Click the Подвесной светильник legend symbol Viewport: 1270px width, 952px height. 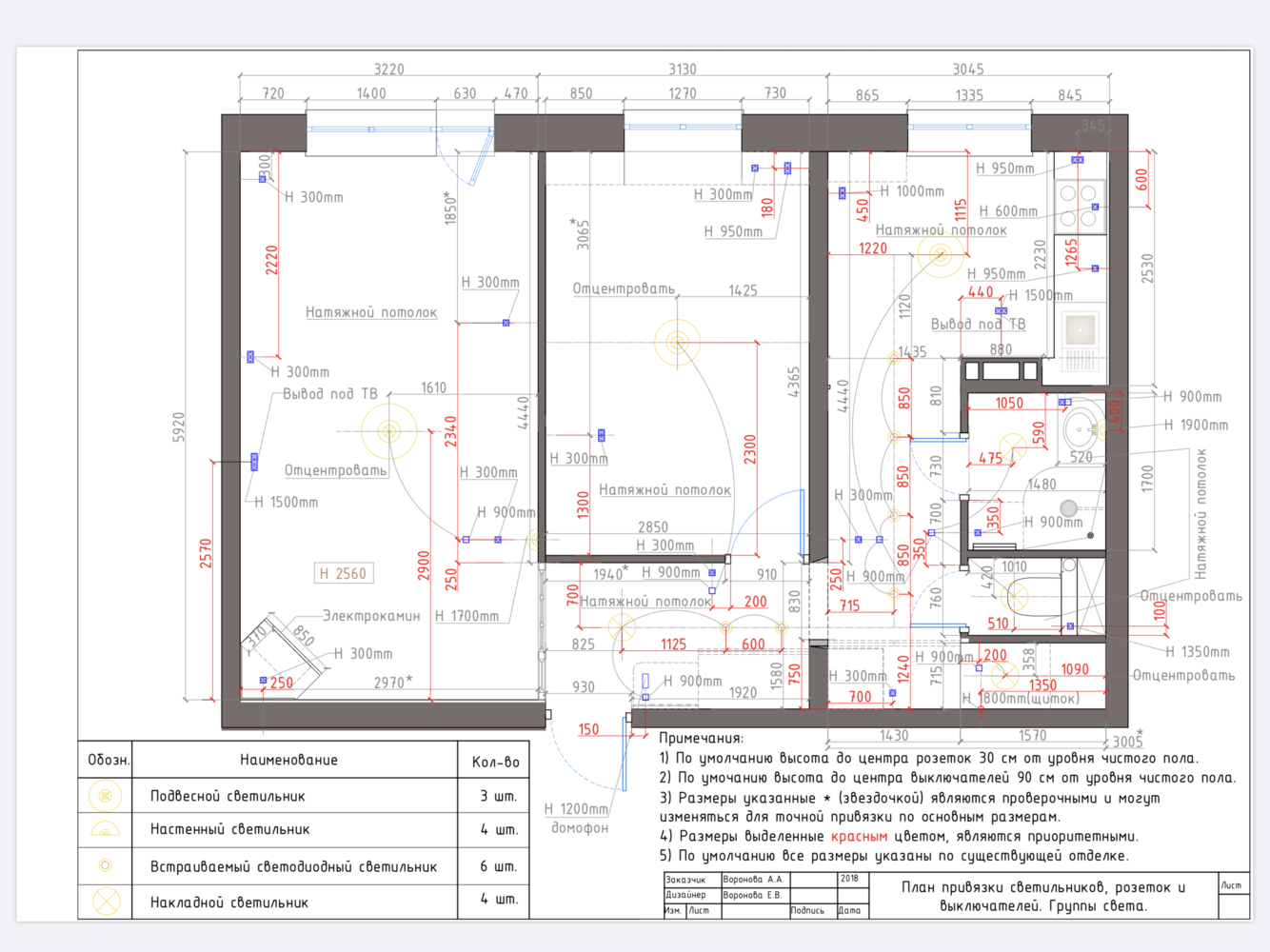pyautogui.click(x=106, y=796)
